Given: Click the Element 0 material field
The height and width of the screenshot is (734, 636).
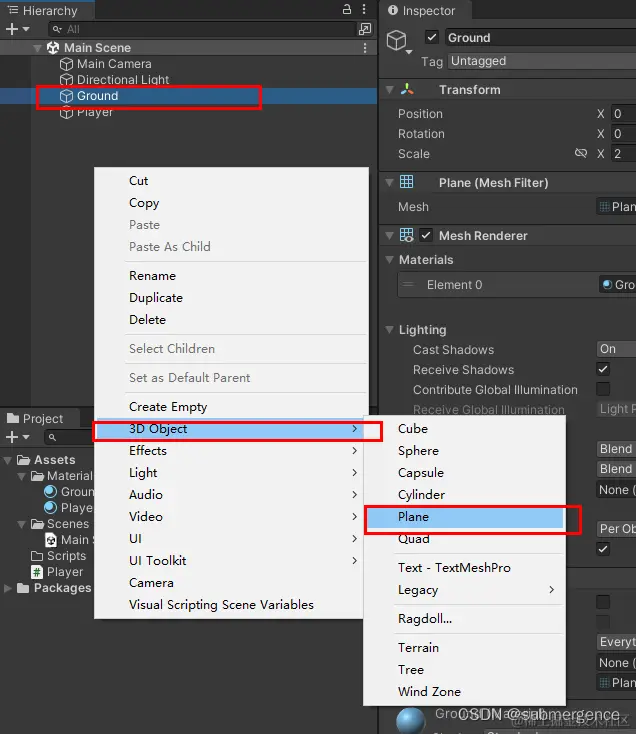Looking at the screenshot, I should click(x=618, y=285).
